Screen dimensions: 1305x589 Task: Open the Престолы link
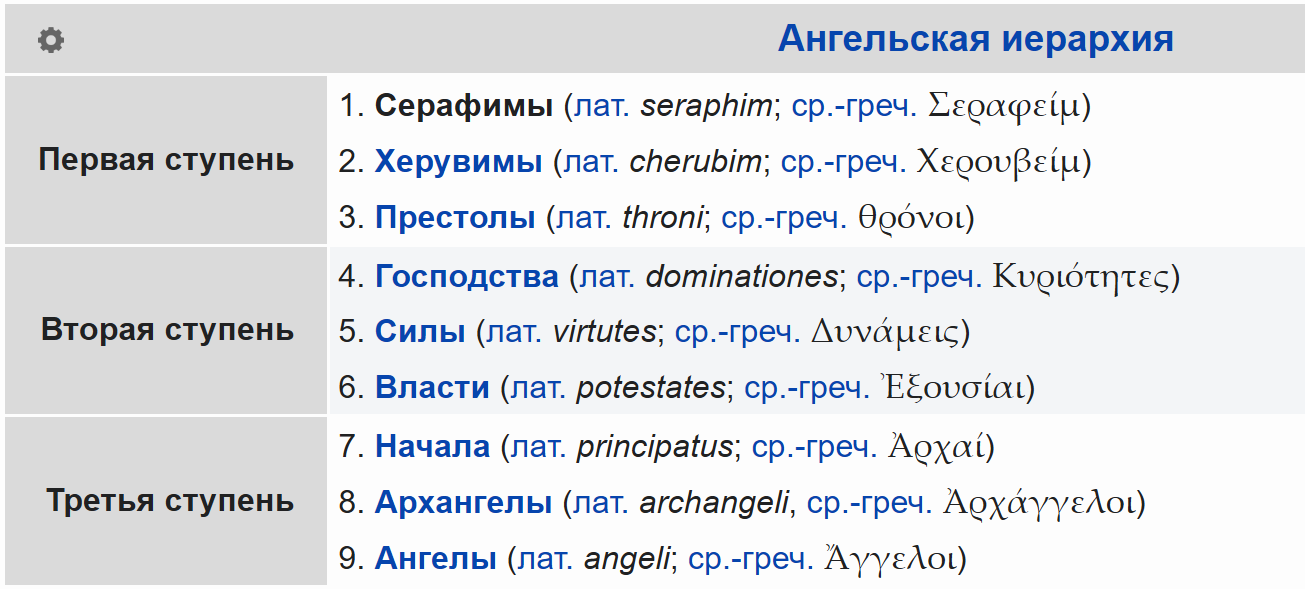point(455,218)
